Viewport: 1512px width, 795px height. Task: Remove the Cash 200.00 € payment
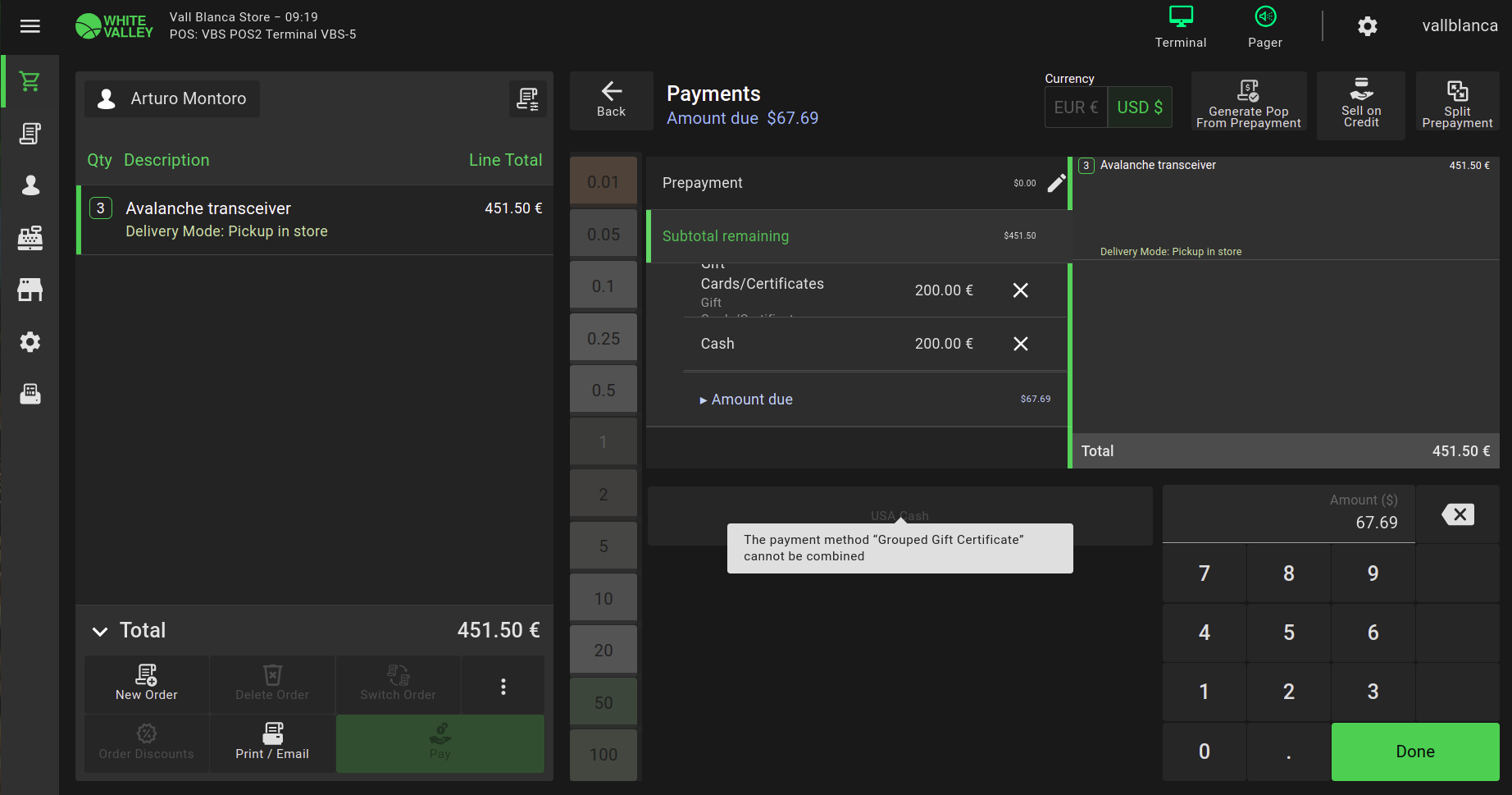point(1021,344)
